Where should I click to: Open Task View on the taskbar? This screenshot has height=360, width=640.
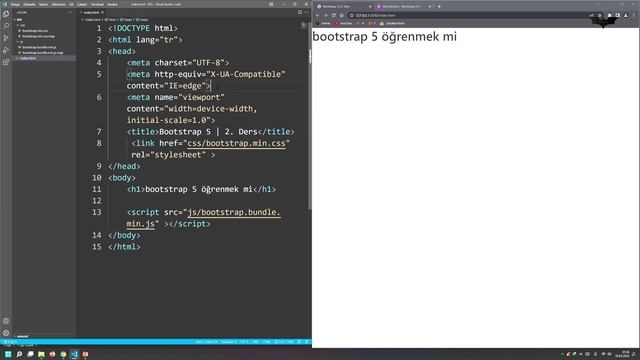30,354
